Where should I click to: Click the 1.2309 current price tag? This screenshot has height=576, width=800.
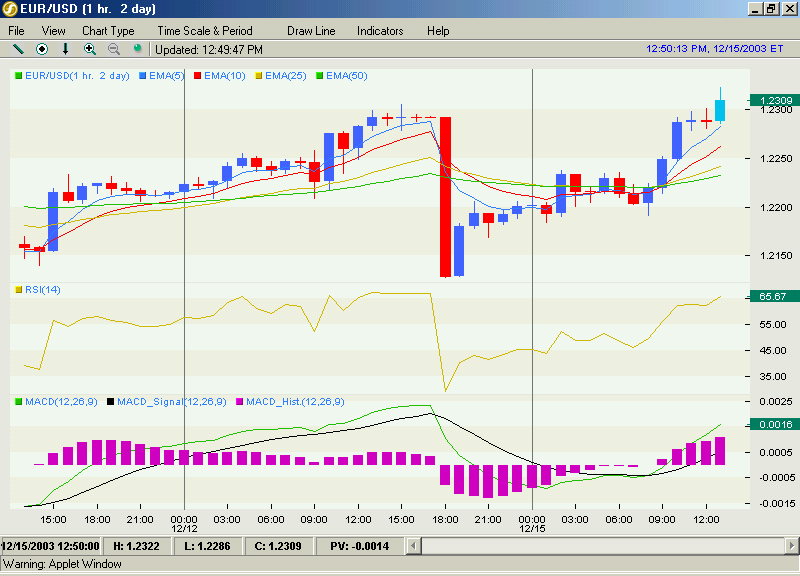pos(776,101)
